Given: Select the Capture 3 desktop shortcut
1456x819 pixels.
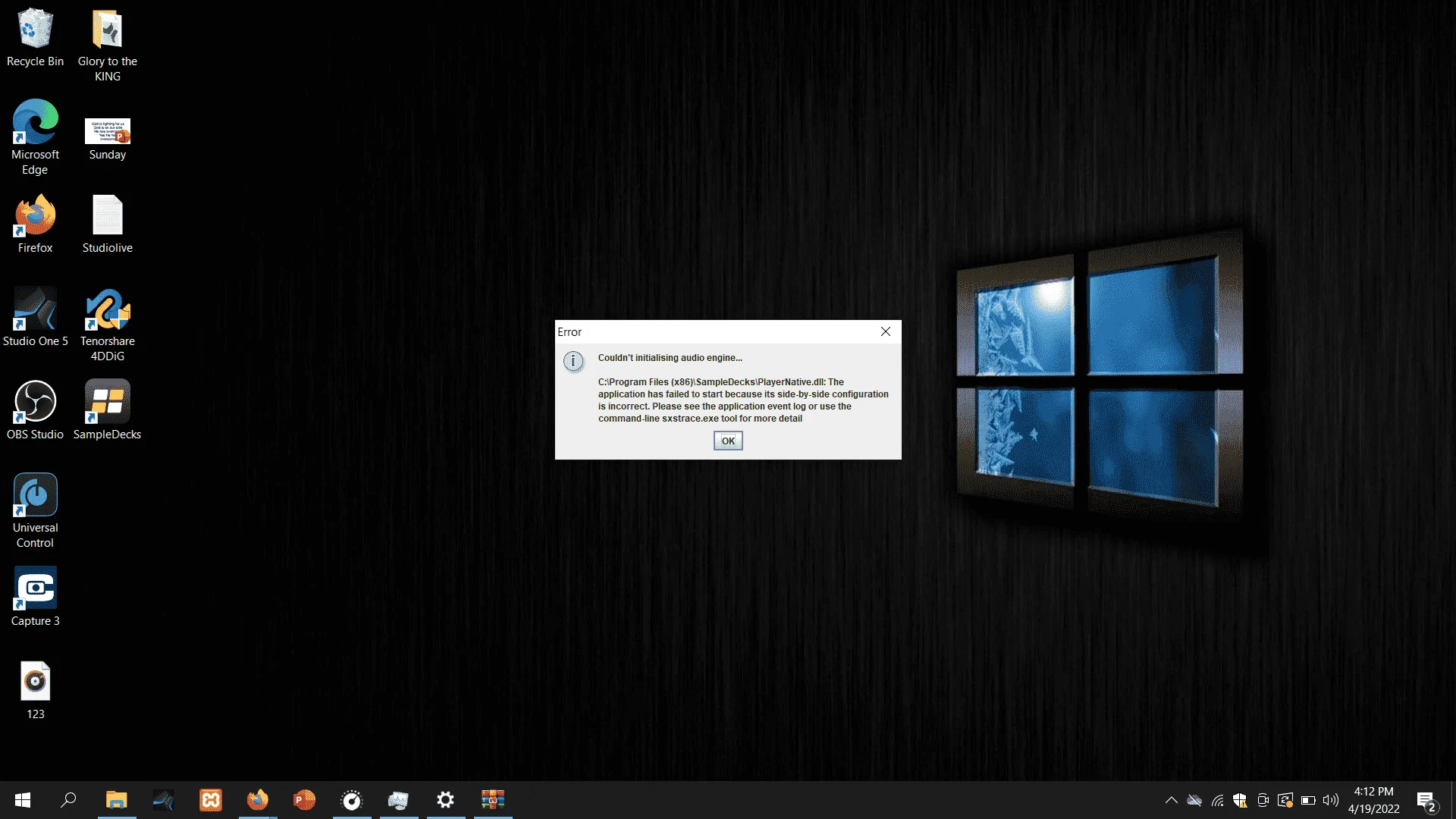Looking at the screenshot, I should coord(35,597).
